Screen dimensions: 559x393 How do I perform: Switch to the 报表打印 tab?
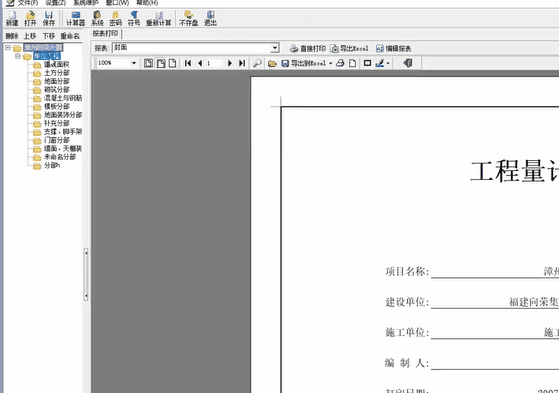point(105,34)
